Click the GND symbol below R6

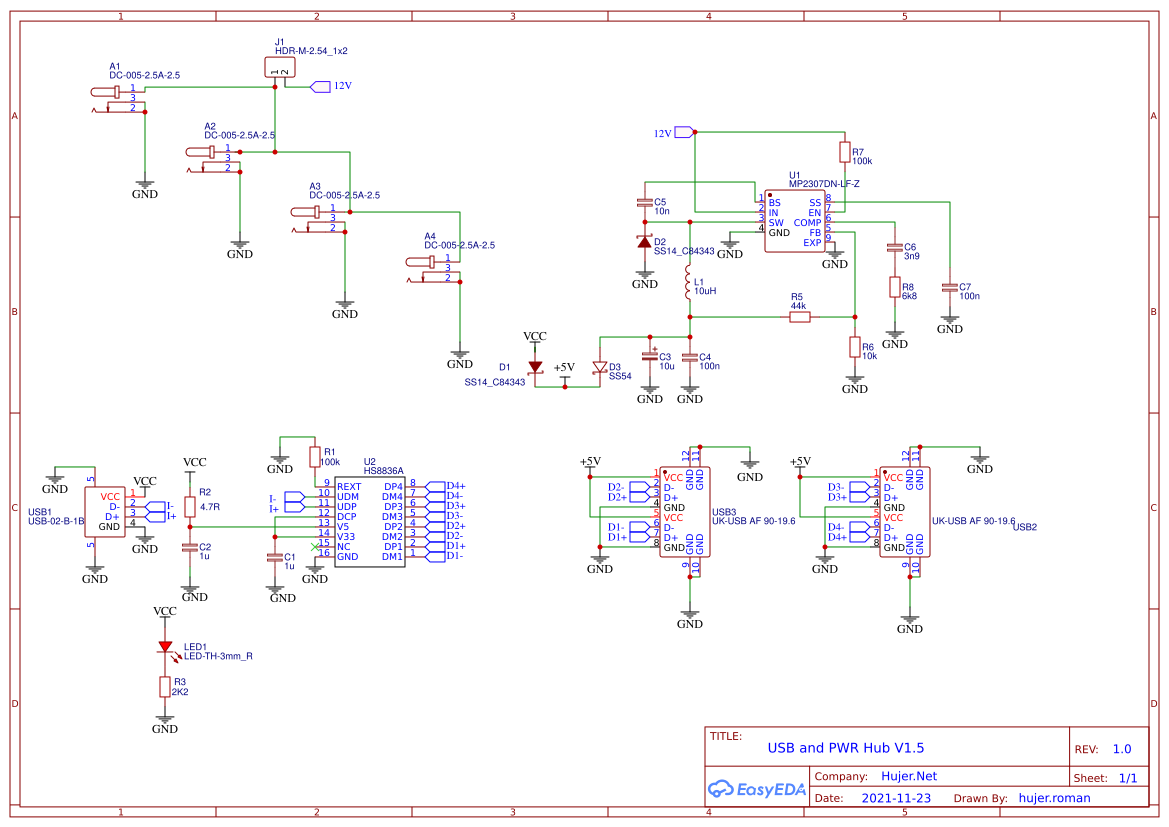tap(855, 385)
